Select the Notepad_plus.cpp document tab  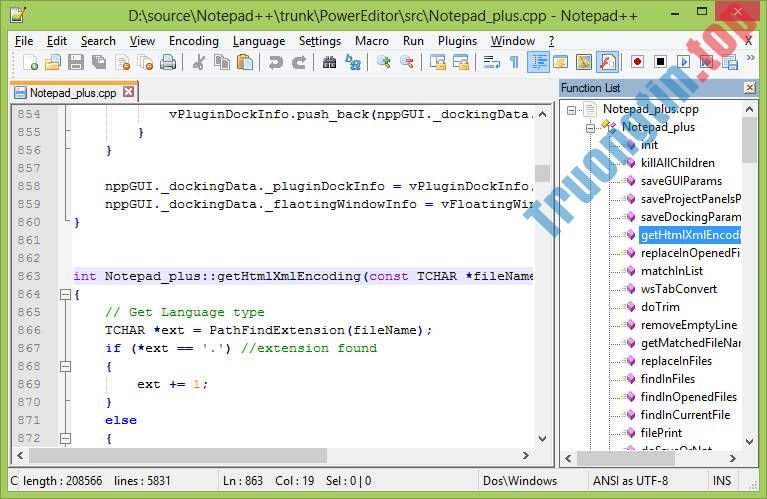(x=73, y=92)
